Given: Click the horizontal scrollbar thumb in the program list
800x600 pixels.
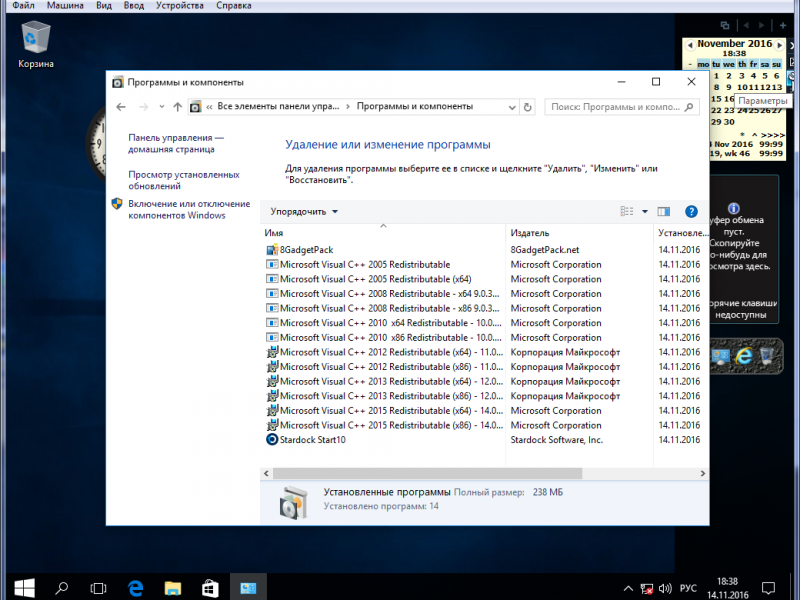Looking at the screenshot, I should pos(427,473).
